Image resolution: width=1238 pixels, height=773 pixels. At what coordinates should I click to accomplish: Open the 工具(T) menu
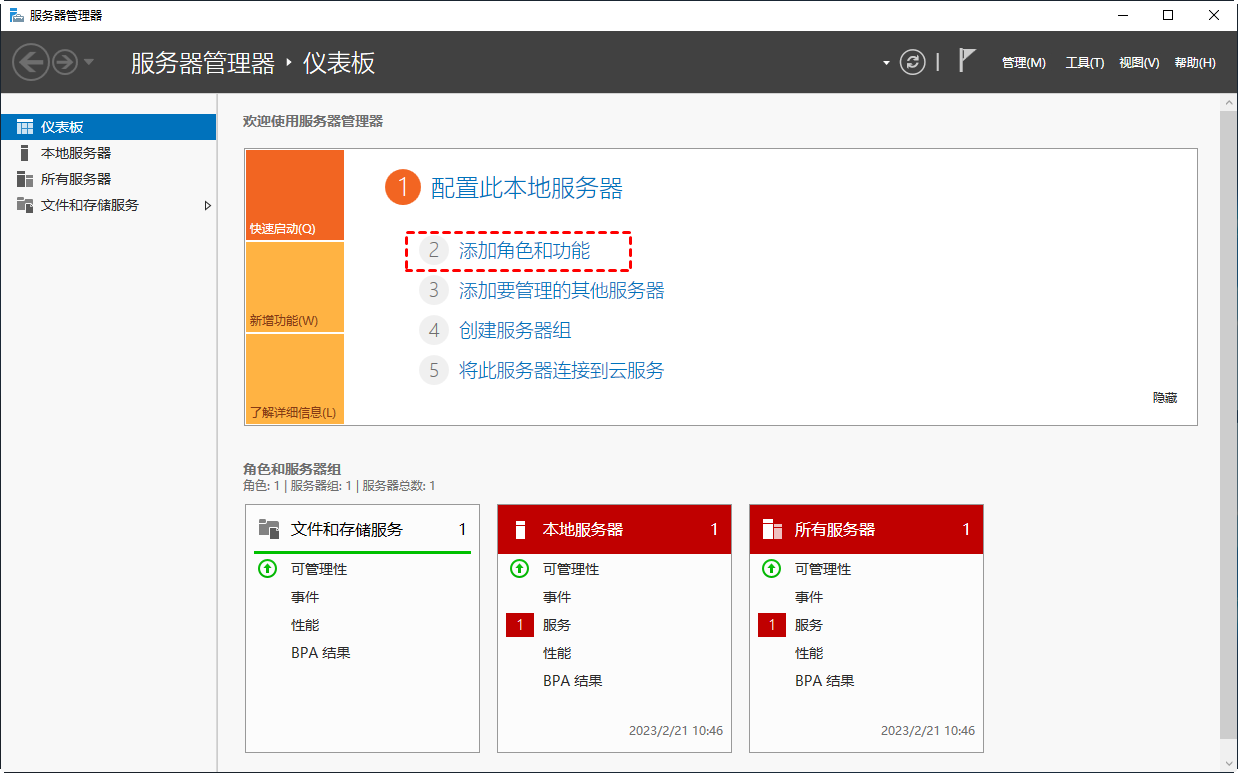[1085, 63]
